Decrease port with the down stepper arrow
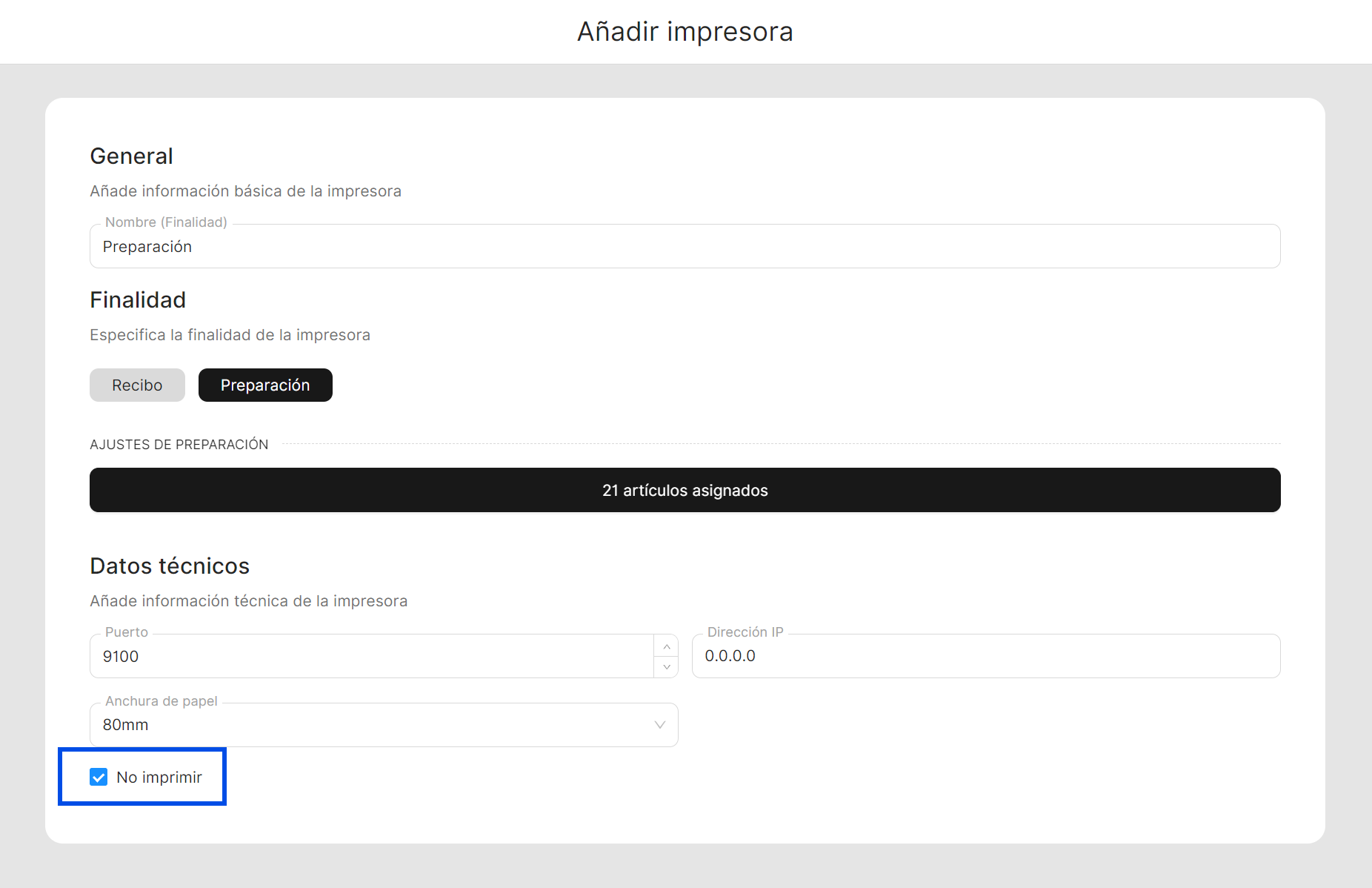 tap(666, 666)
